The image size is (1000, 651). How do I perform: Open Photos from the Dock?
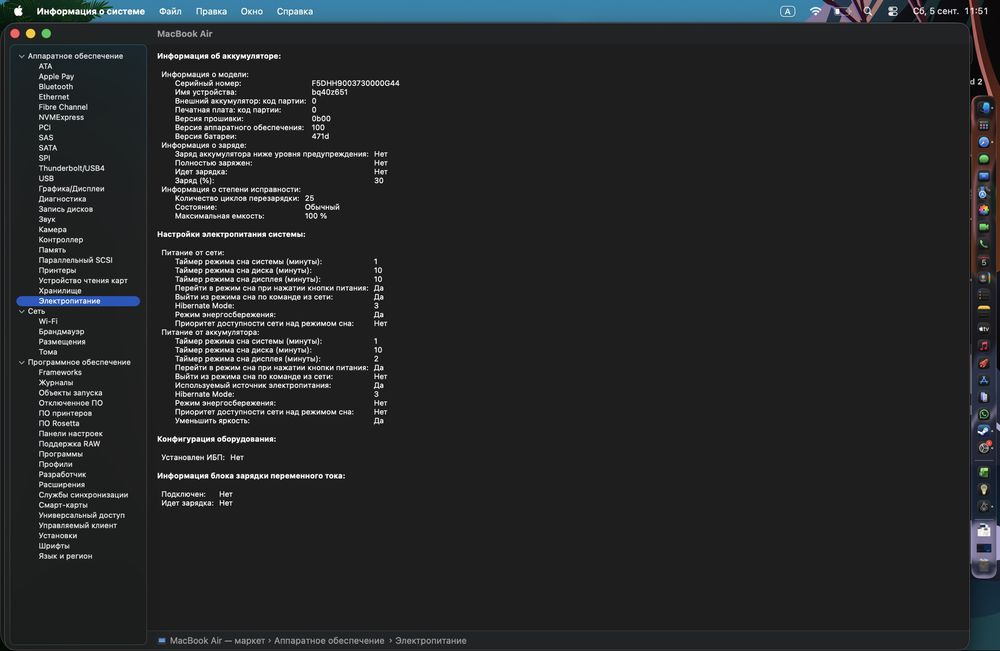click(984, 210)
